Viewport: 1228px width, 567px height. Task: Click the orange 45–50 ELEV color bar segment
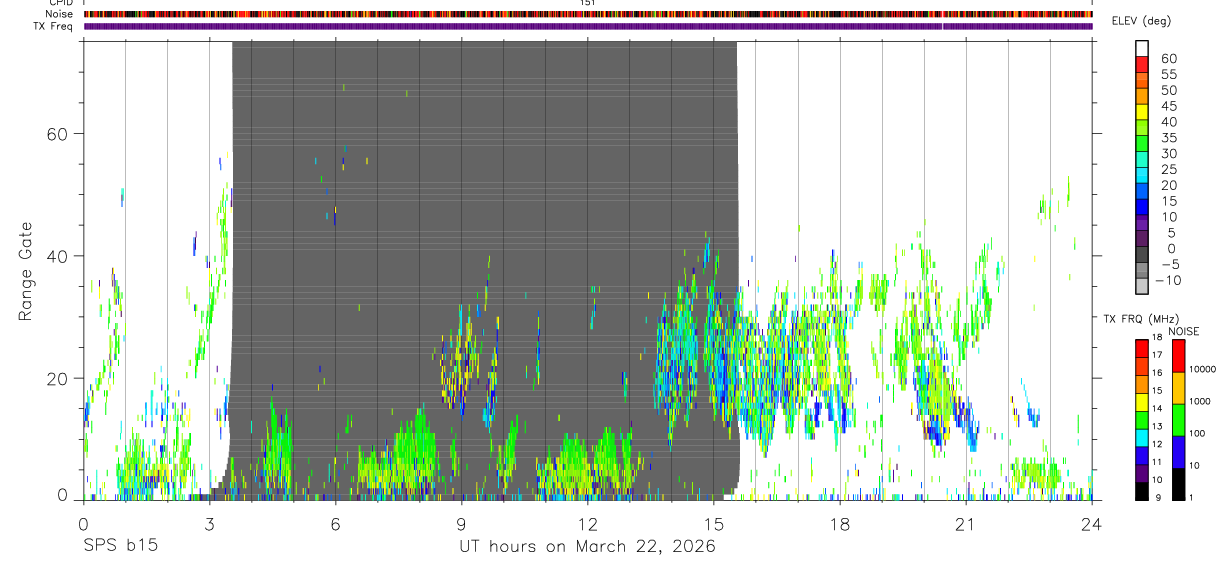pyautogui.click(x=1143, y=96)
